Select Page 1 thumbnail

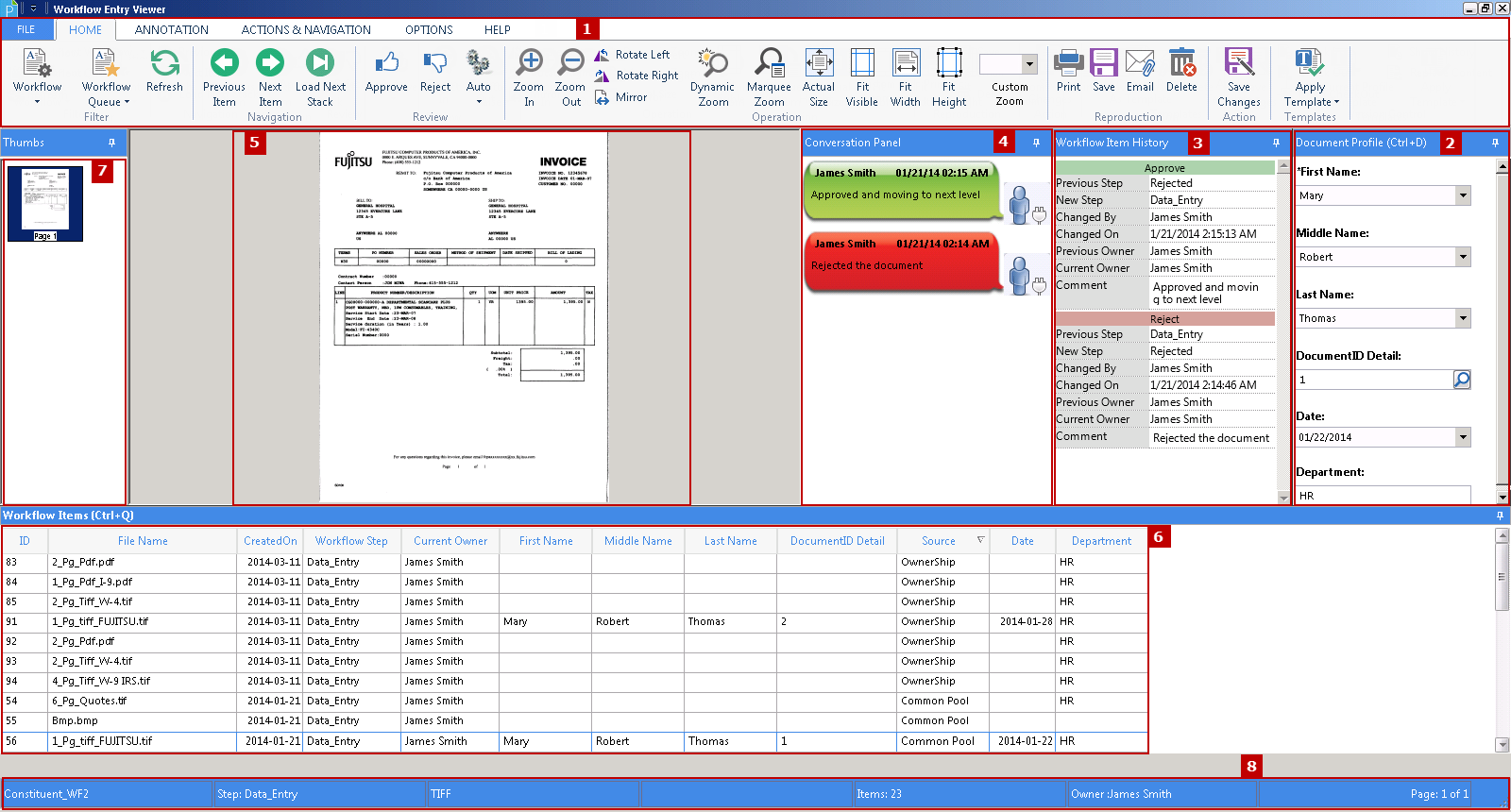pyautogui.click(x=45, y=203)
